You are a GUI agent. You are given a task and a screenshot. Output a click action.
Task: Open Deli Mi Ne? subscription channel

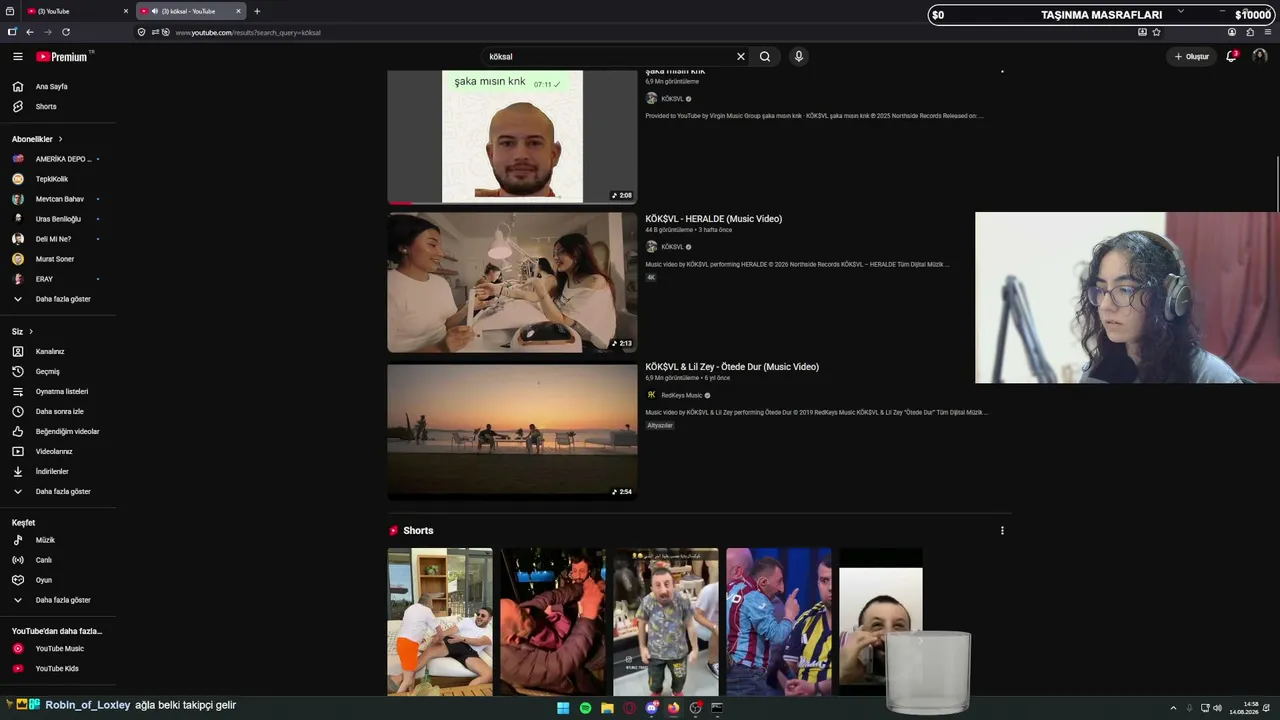pos(58,239)
